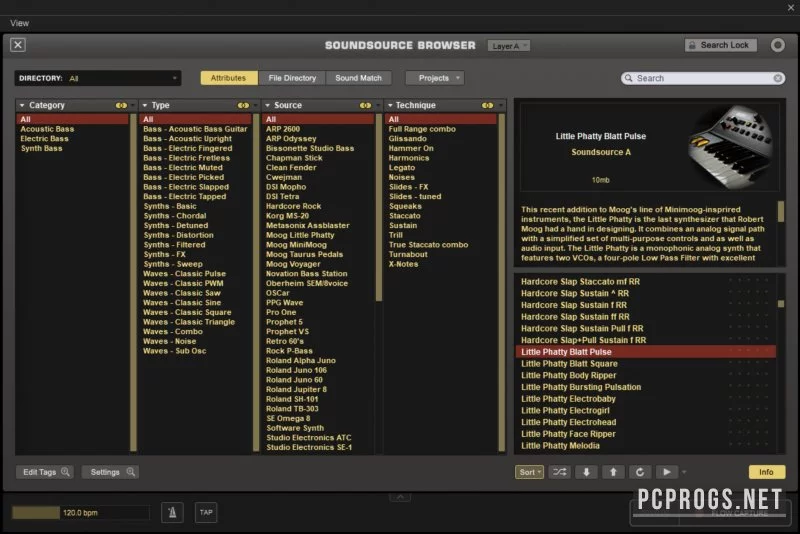
Task: Click the soundsource results list scrollbar
Action: [781, 304]
